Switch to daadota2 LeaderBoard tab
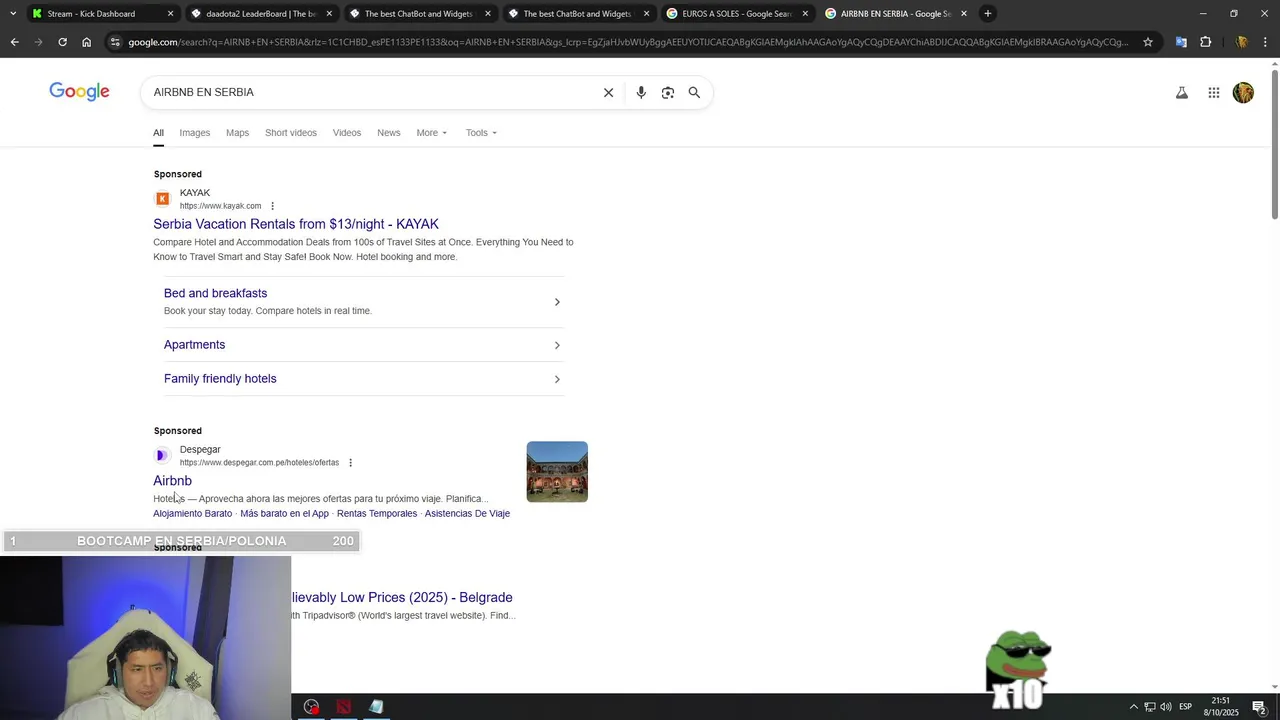The height and width of the screenshot is (720, 1280). 260,14
